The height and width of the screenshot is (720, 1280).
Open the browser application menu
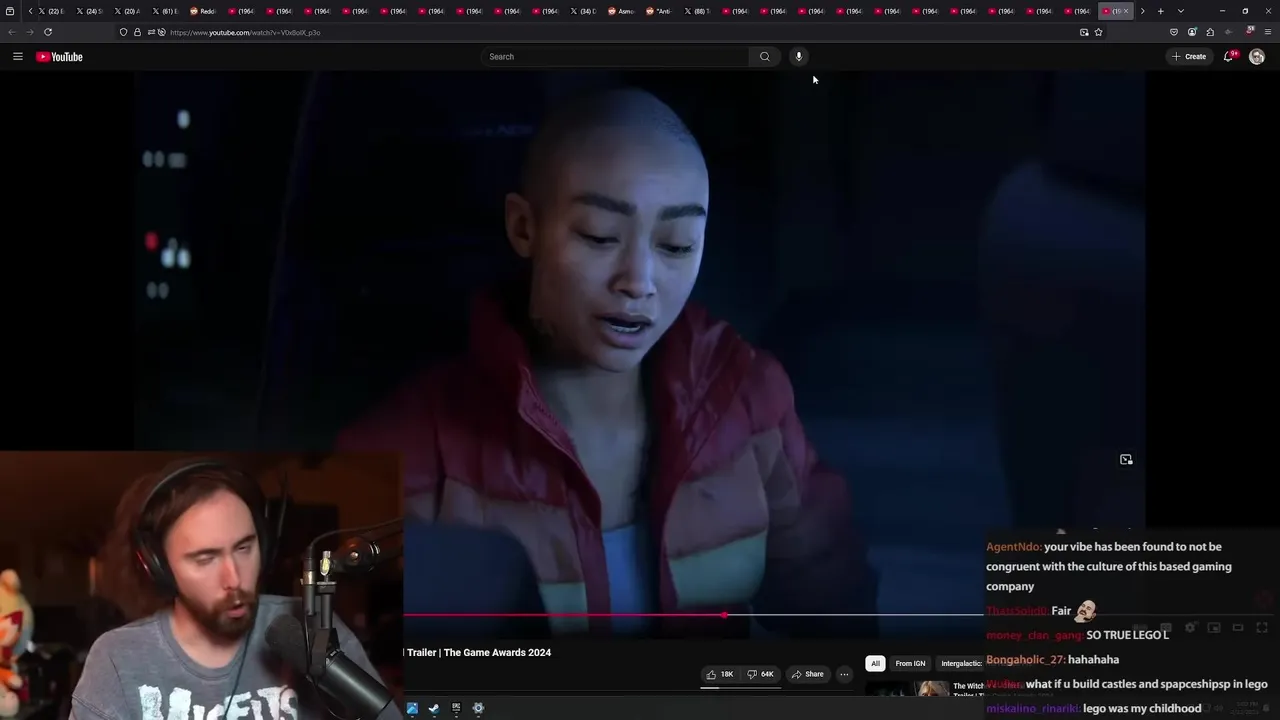pos(1268,32)
